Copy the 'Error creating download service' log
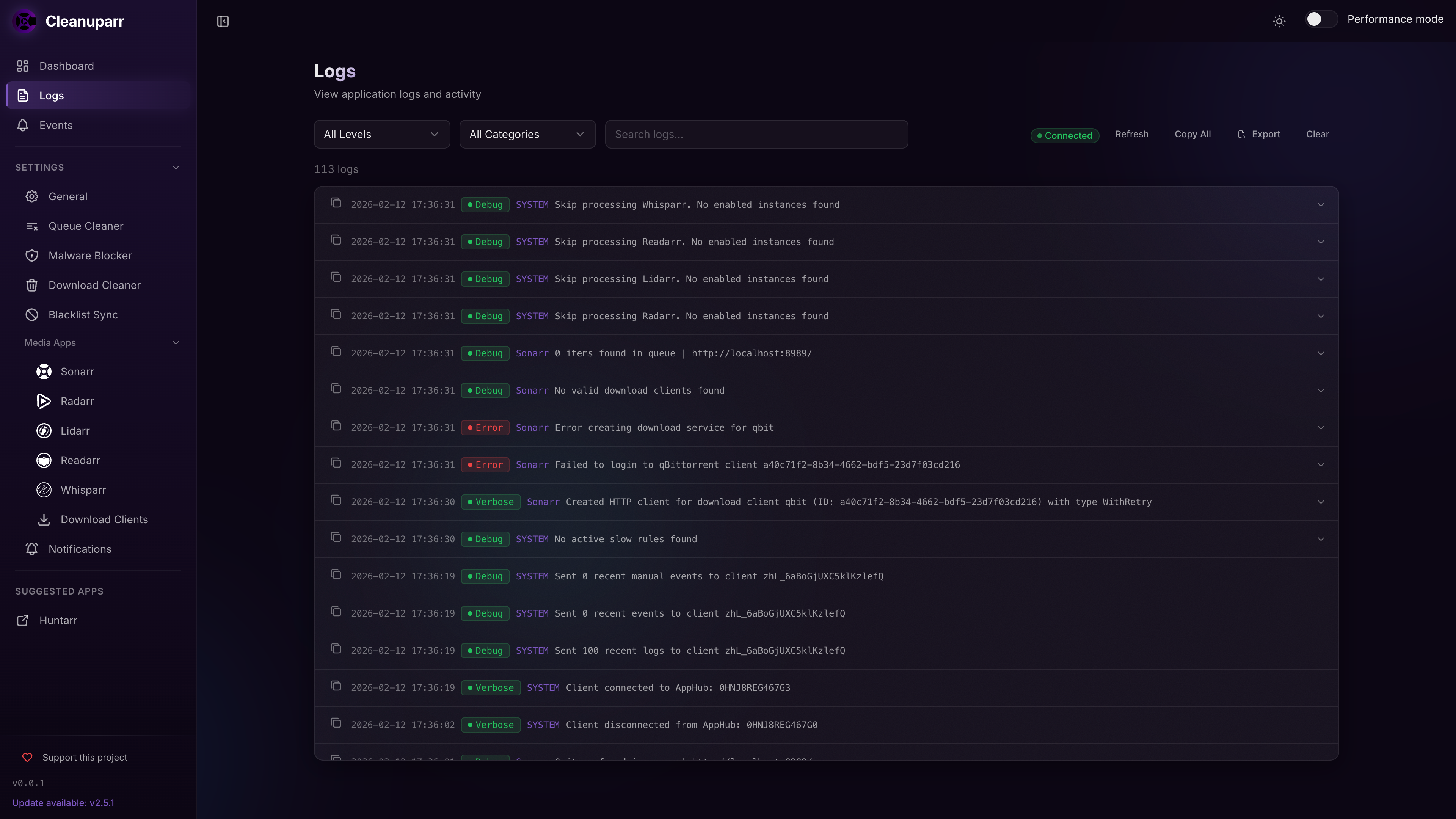This screenshot has width=1456, height=819. pos(336,425)
